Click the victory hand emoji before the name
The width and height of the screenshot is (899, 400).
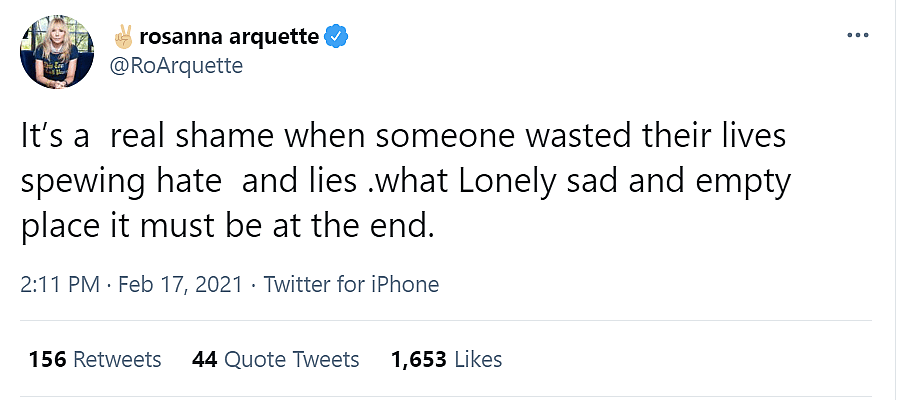click(x=123, y=38)
